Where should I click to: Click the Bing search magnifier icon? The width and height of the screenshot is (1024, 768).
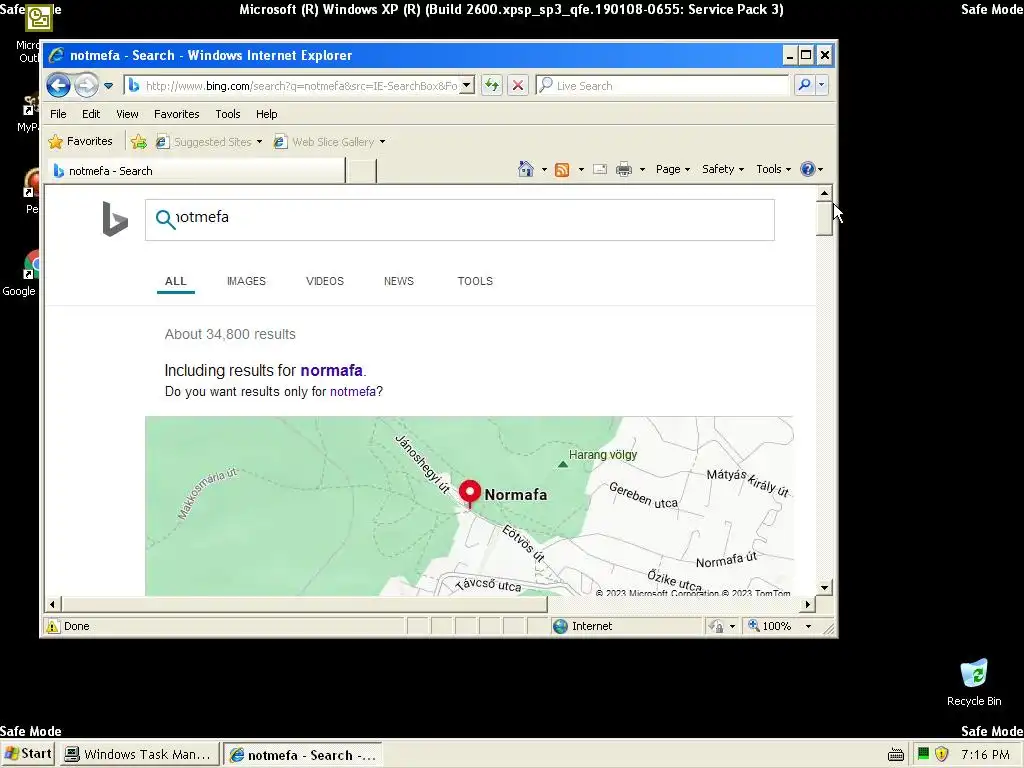pyautogui.click(x=165, y=219)
